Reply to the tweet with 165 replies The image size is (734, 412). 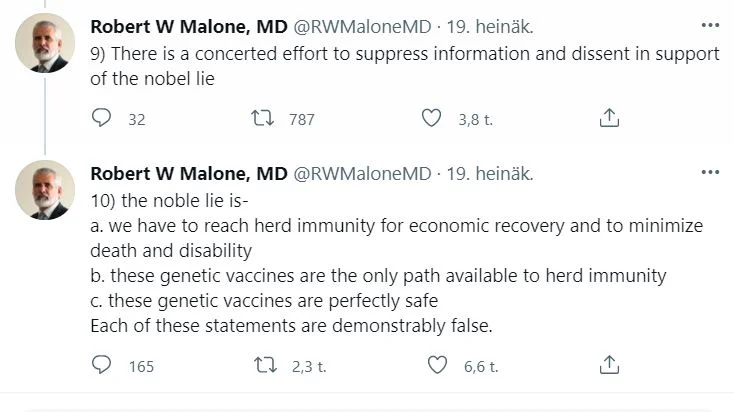click(101, 366)
